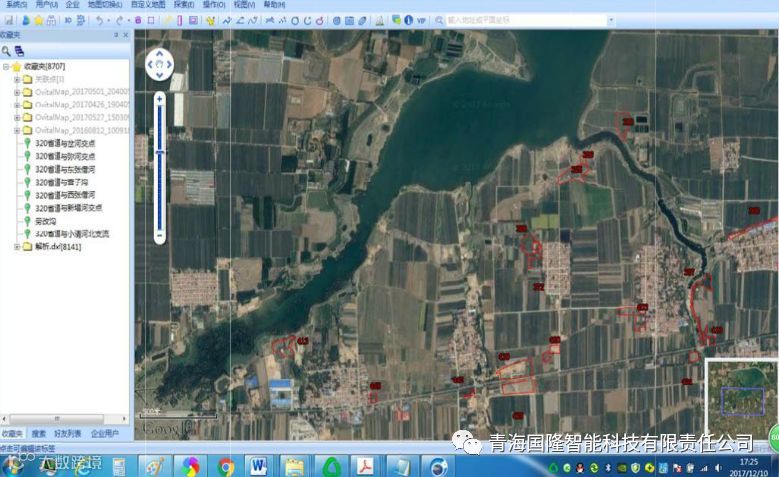Open the user account icon in toolbar

pyautogui.click(x=26, y=20)
